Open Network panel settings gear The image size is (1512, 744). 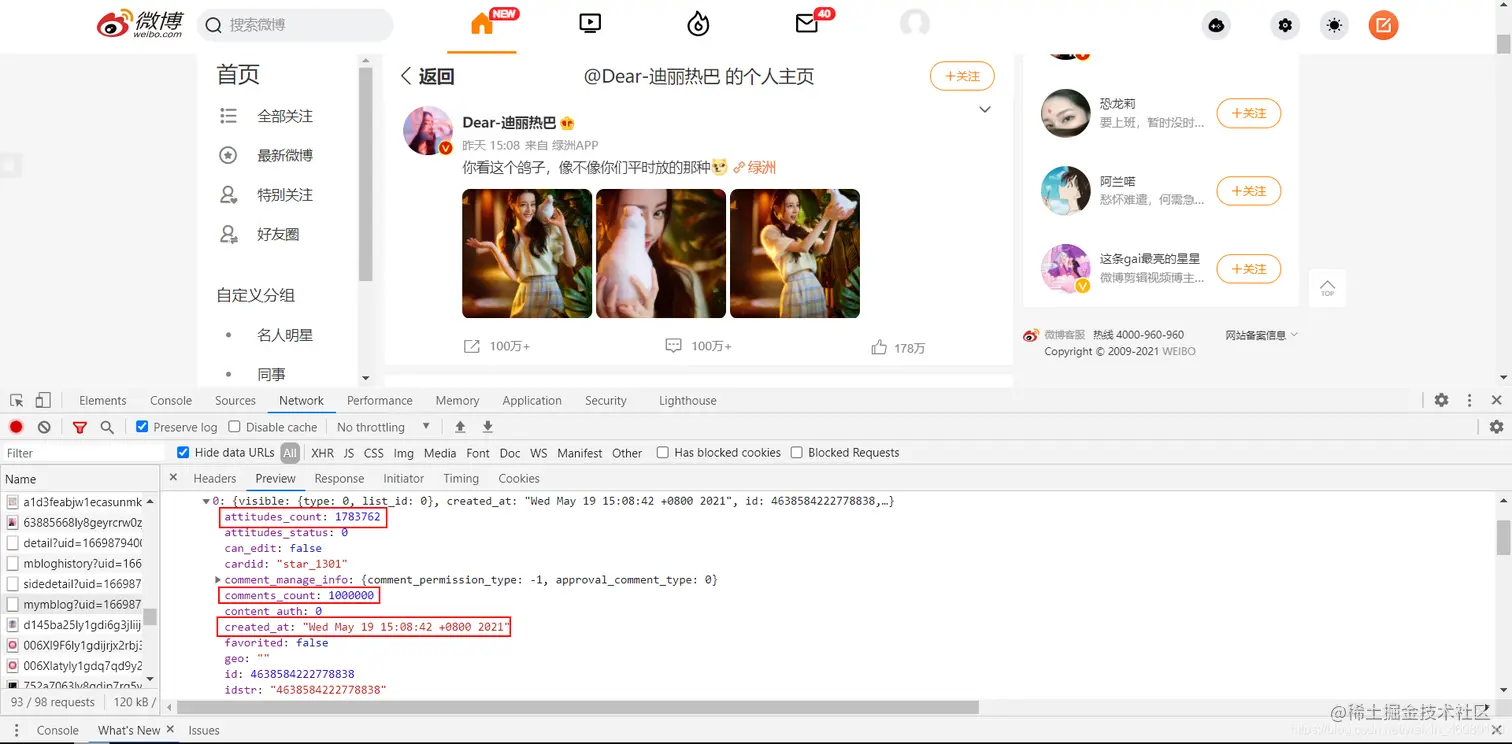1496,427
